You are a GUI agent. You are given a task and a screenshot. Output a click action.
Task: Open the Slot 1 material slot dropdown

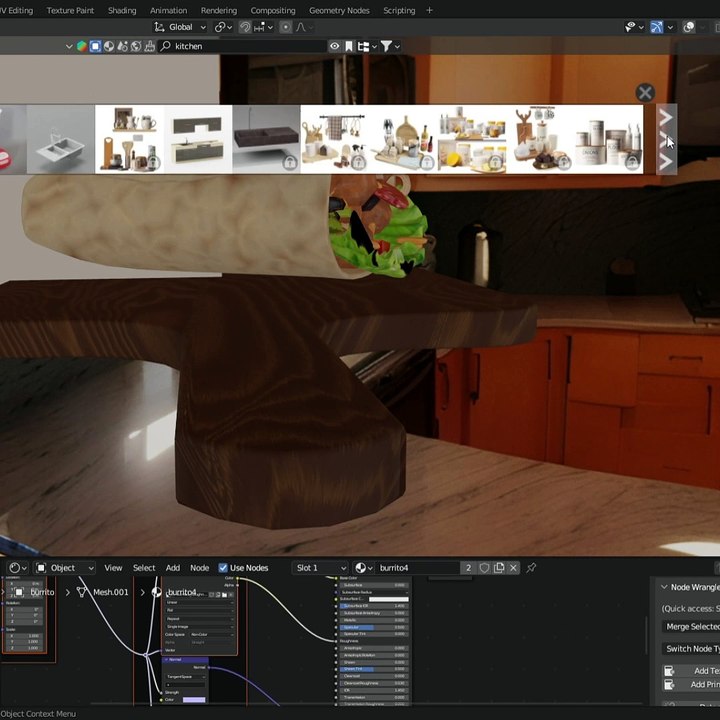click(320, 568)
